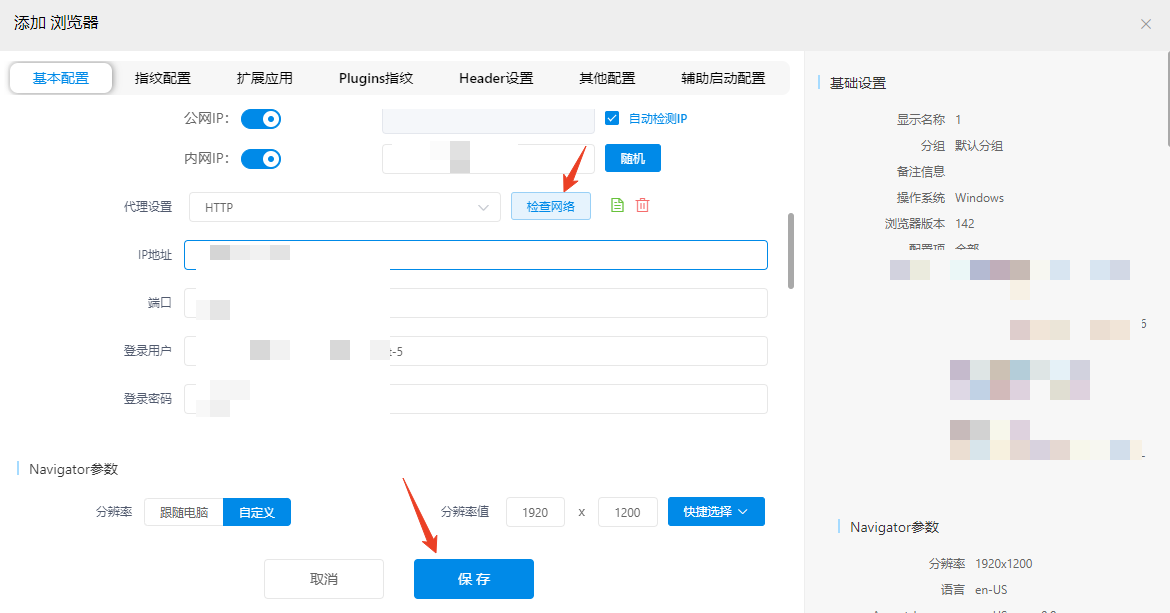Screen dimensions: 1170x613
Task: Click the red trash delete icon
Action: tap(643, 205)
